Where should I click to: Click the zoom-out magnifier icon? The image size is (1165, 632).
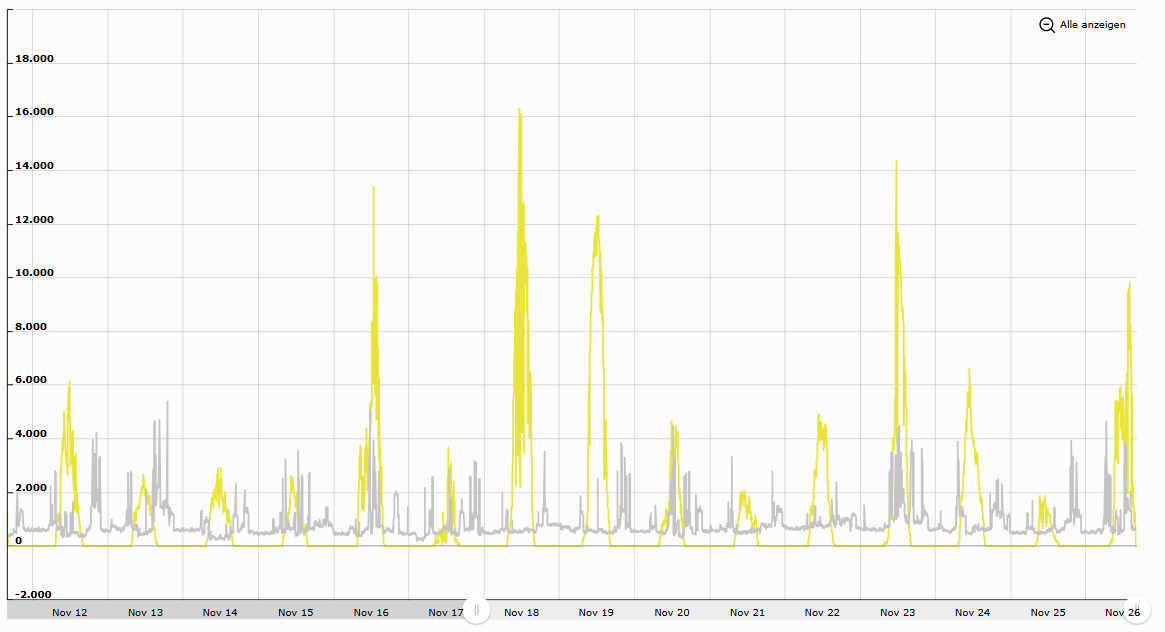pyautogui.click(x=1047, y=25)
